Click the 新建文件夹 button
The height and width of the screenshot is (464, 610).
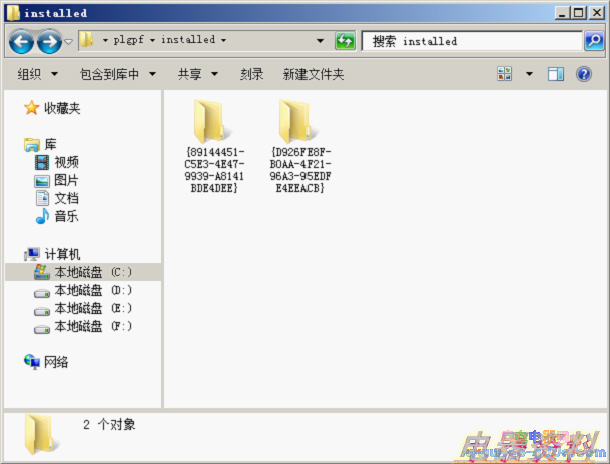[x=313, y=74]
